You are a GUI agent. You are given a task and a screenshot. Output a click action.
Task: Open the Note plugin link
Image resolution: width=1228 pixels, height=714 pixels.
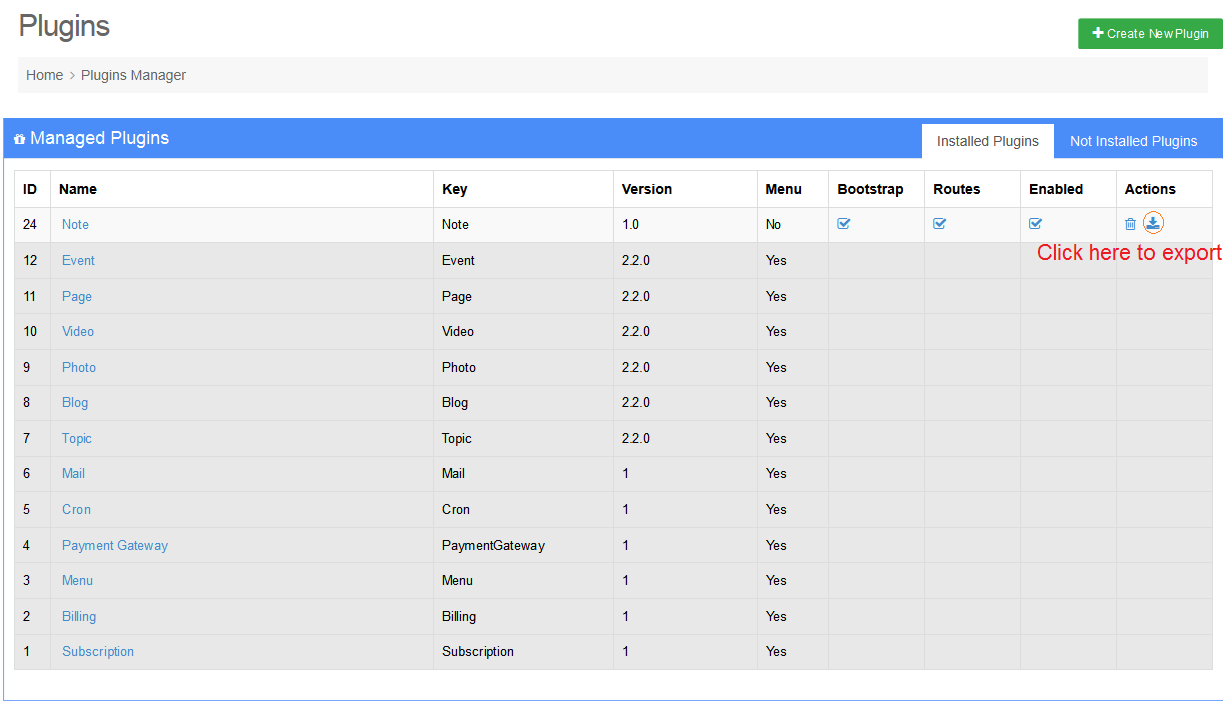click(75, 224)
